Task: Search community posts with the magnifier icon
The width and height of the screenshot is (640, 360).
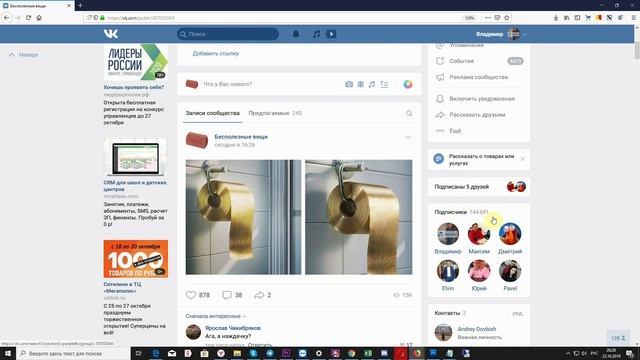Action: coord(409,113)
